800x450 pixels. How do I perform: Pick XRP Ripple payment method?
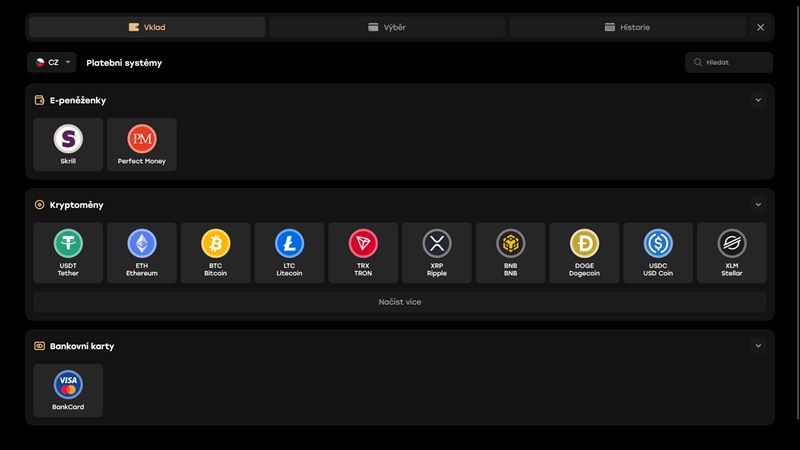coord(437,253)
